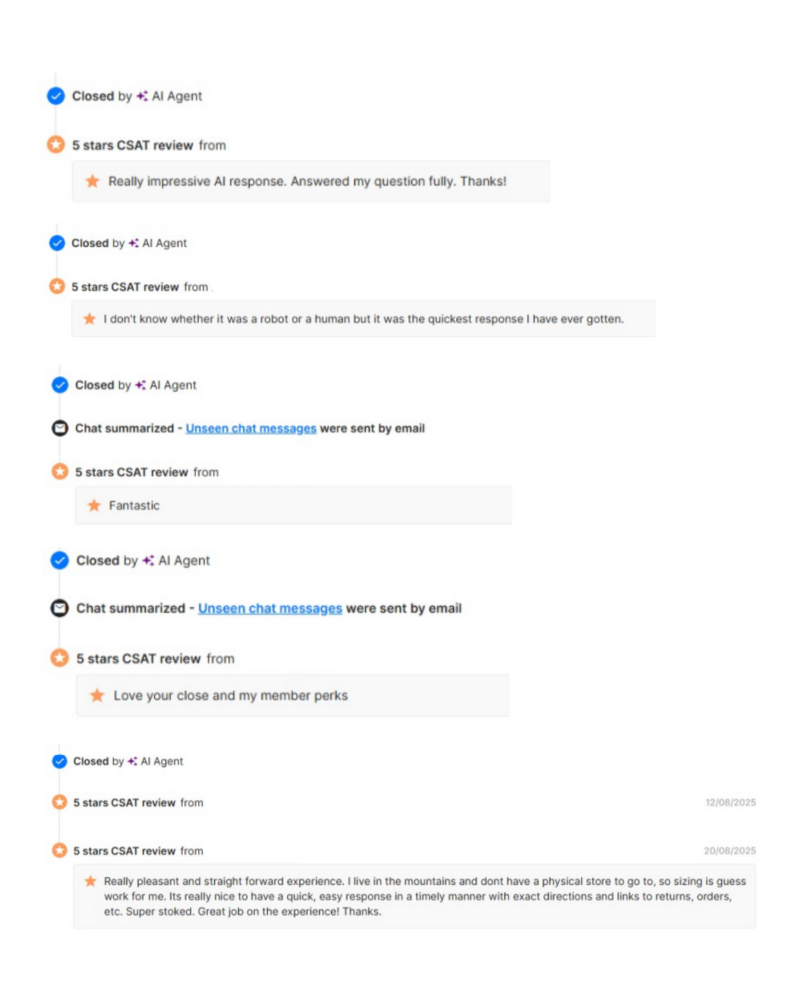Screen dimensions: 800x1000
Task: Click the blue check icon above the "Really impressive AI response" review
Action: coord(56,97)
